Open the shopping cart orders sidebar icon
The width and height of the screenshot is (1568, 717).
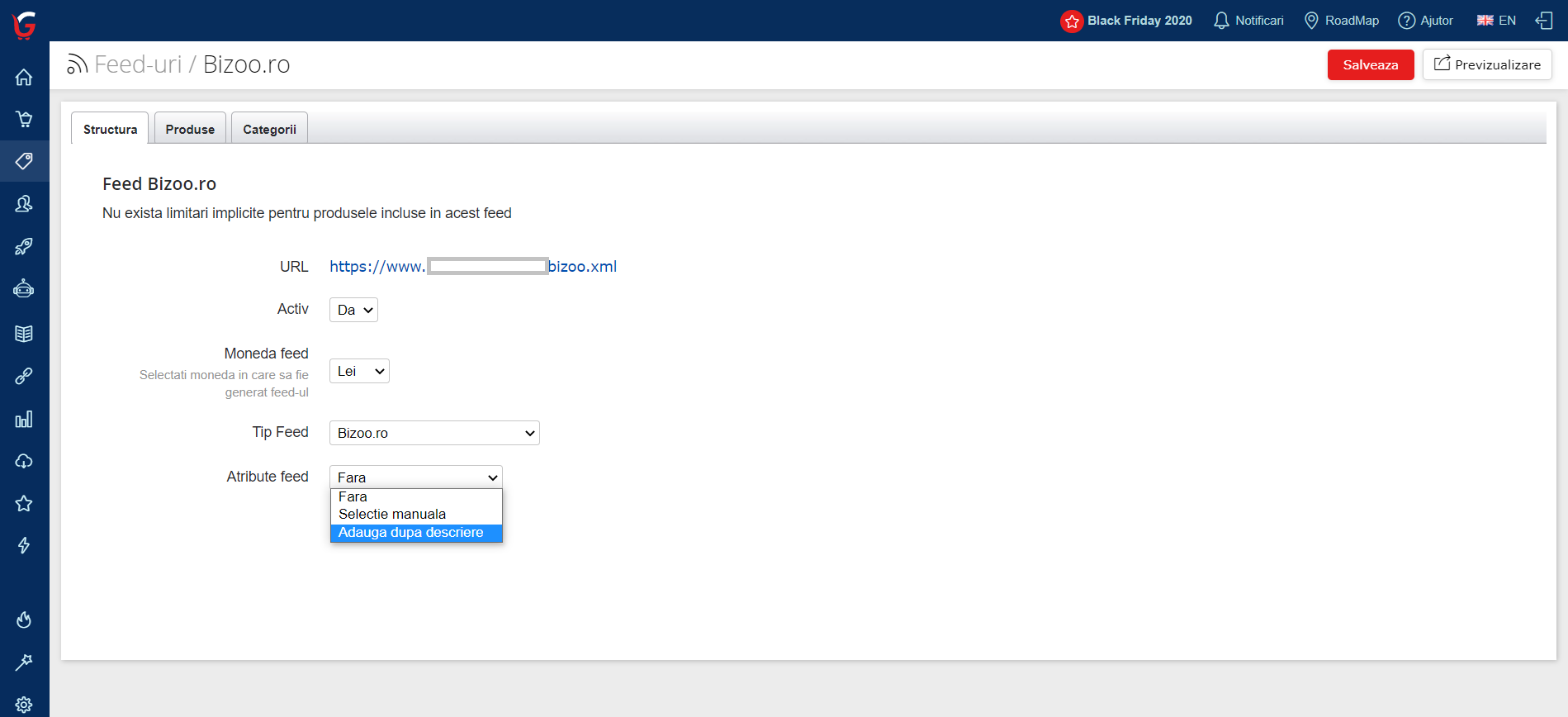pos(24,120)
